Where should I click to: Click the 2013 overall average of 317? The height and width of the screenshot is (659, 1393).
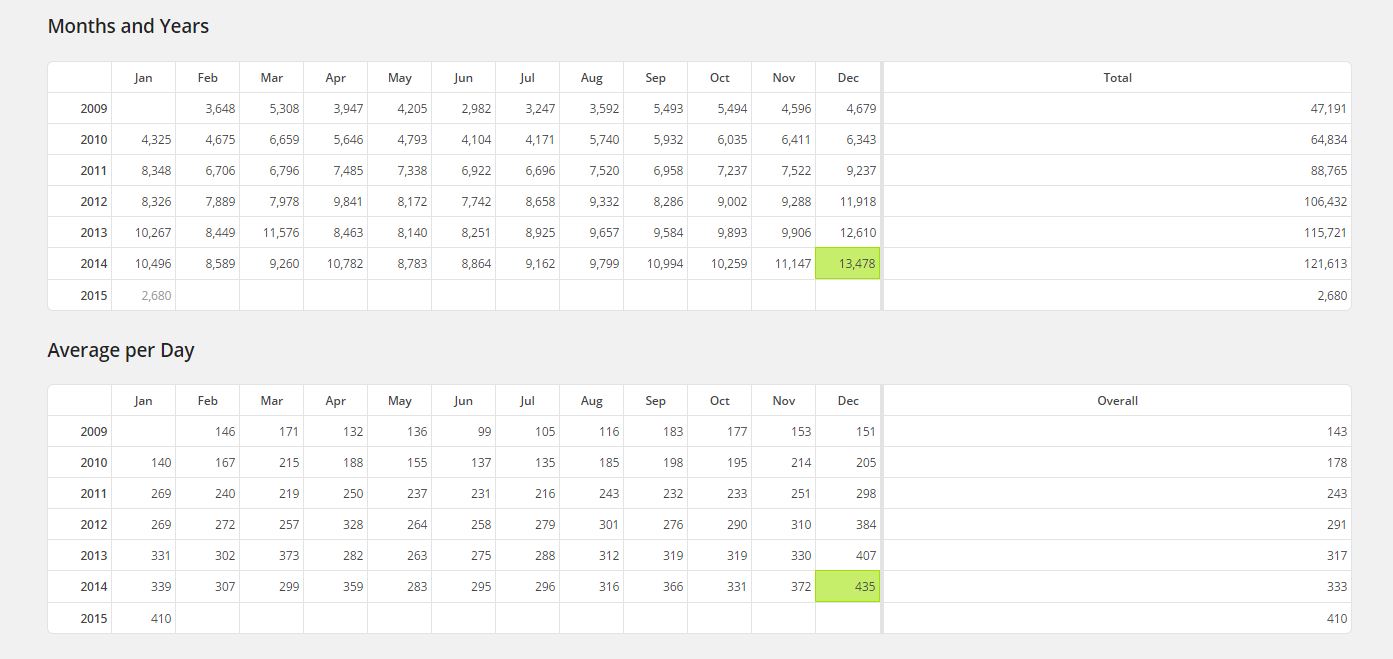(1336, 556)
